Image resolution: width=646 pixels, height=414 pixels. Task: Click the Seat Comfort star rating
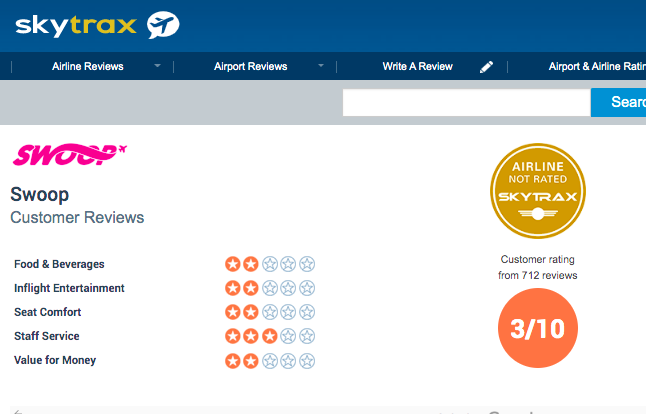tap(270, 312)
